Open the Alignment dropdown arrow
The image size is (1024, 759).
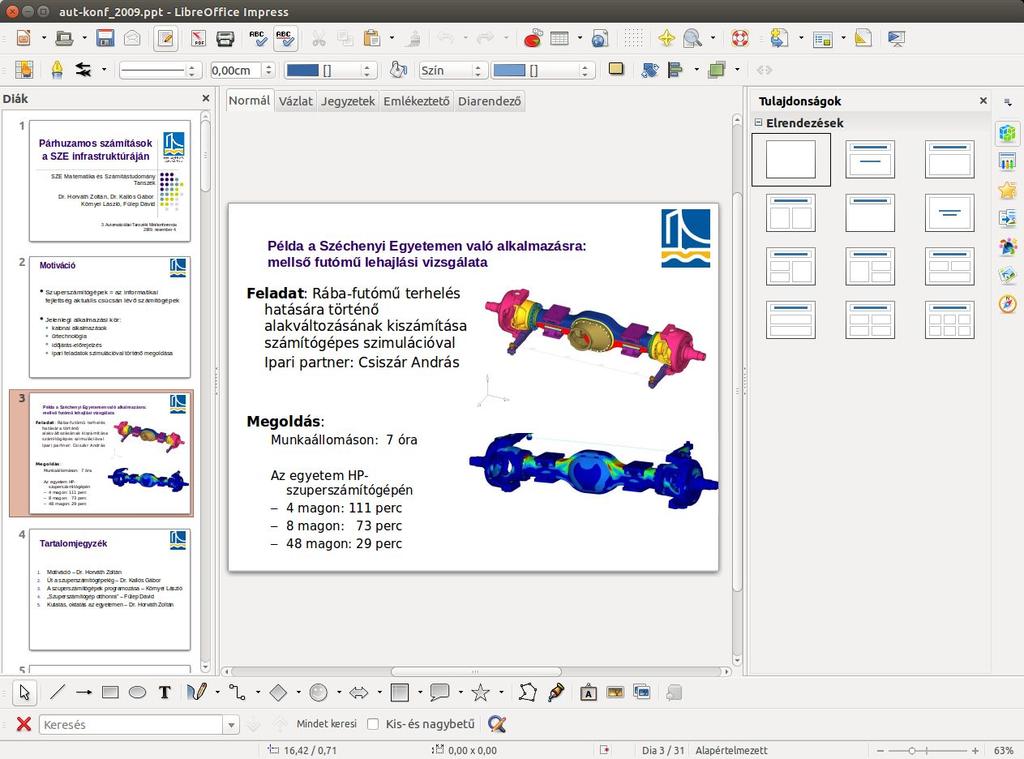696,69
